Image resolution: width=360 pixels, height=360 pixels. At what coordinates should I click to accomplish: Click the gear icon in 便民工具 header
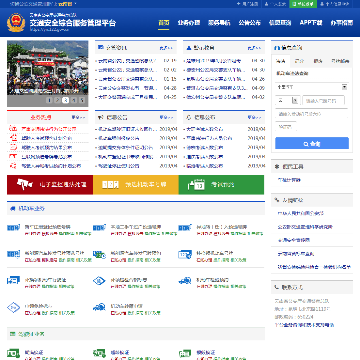coord(277,166)
